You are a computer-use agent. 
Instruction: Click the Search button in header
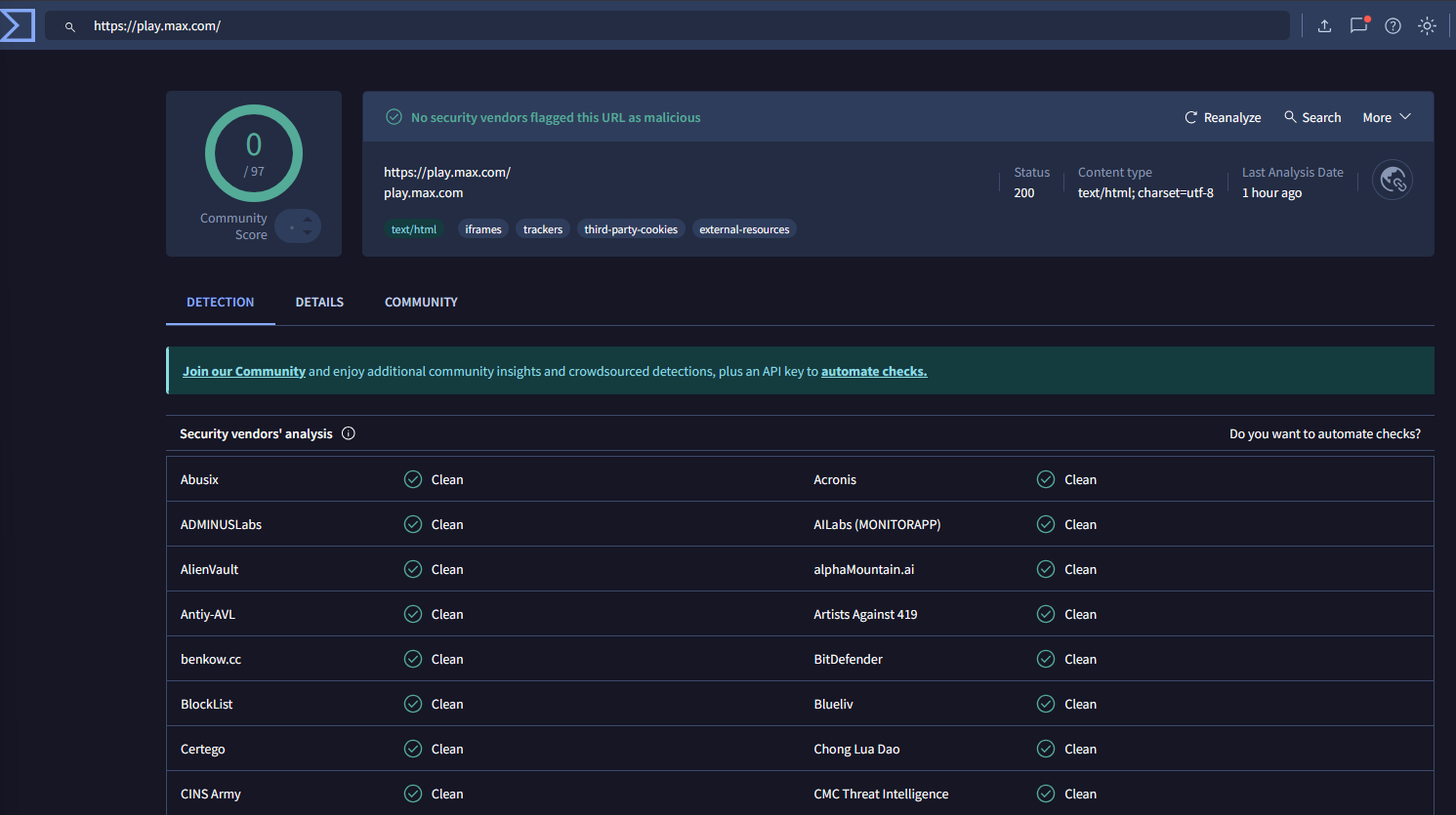1312,117
